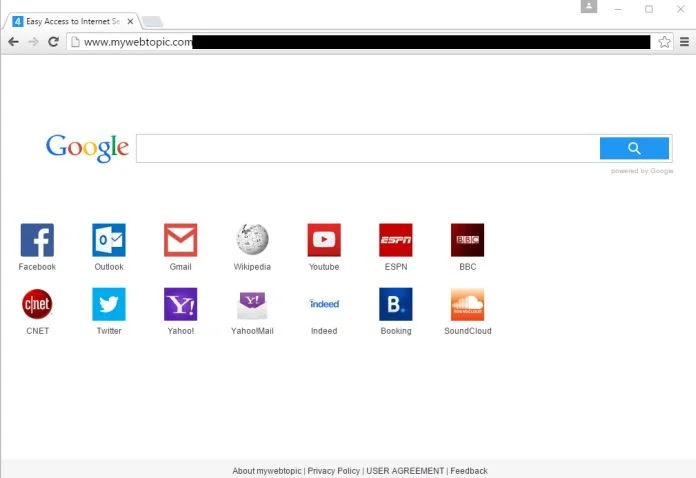Open a new tab with the new-tab button
This screenshot has width=696, height=478.
(x=152, y=22)
